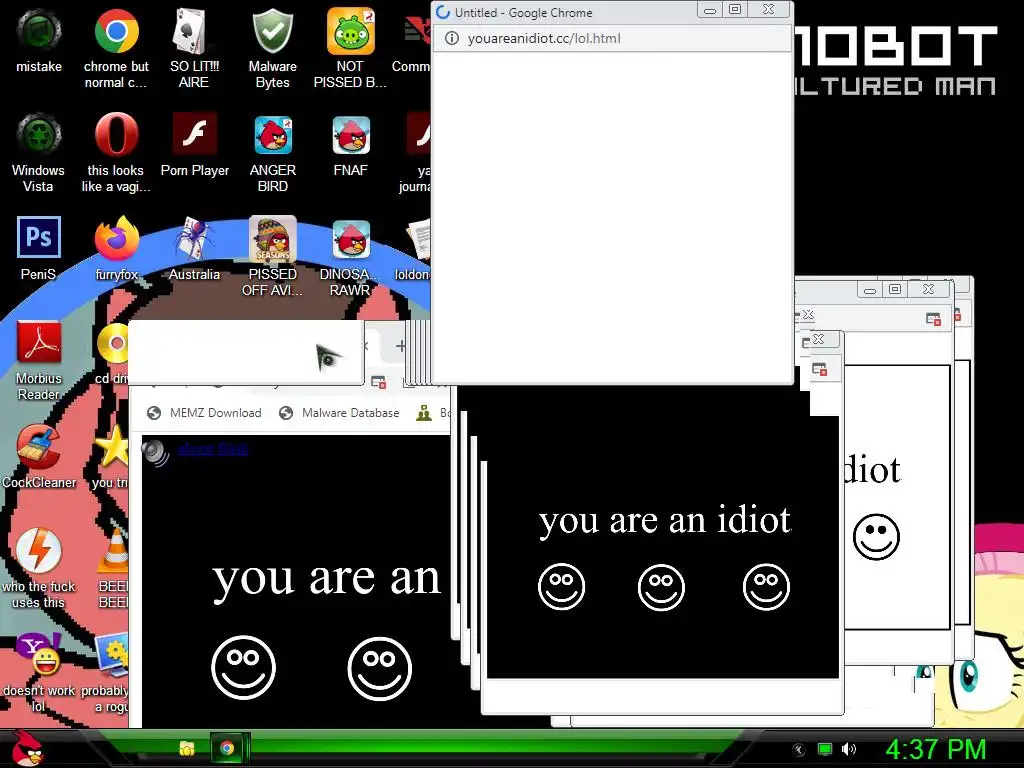Screen dimensions: 1024x768
Task: Open the red Opera 'this looks like...' icon
Action: 116,152
